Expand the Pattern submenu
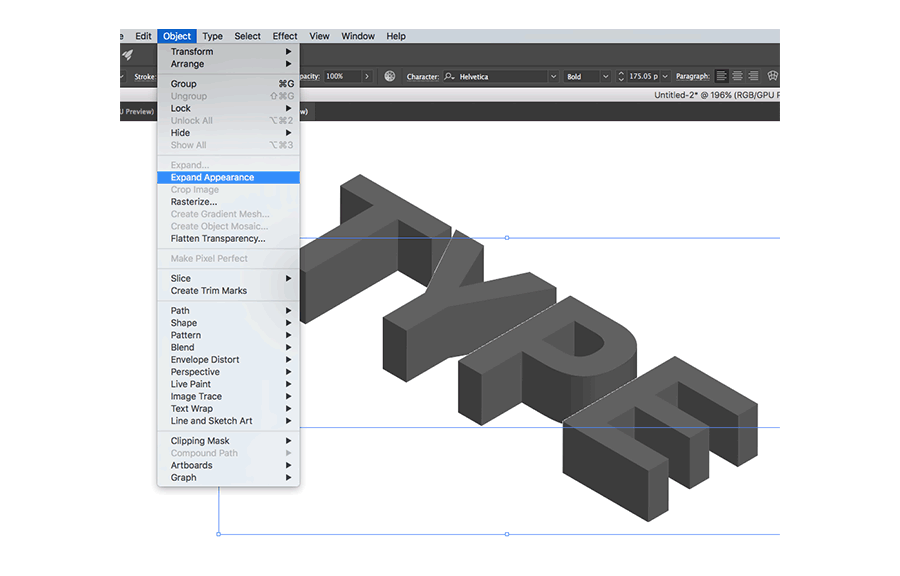The height and width of the screenshot is (576, 900). [228, 335]
